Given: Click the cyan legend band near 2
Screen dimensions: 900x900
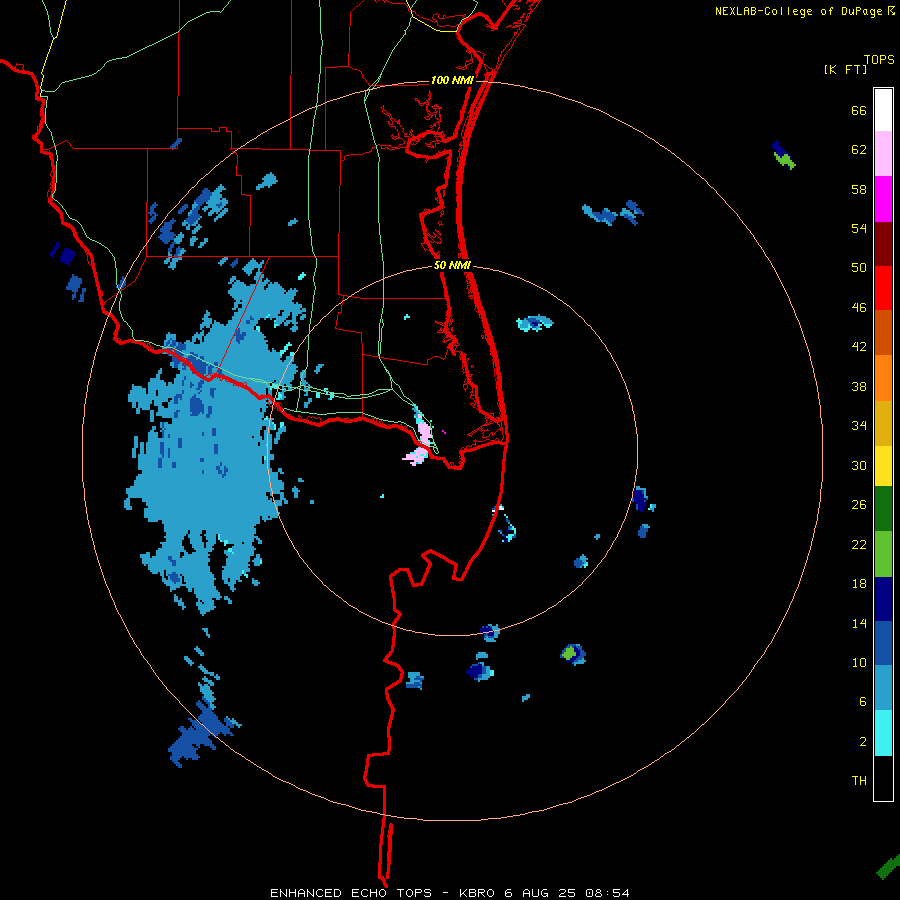Looking at the screenshot, I should (x=883, y=733).
